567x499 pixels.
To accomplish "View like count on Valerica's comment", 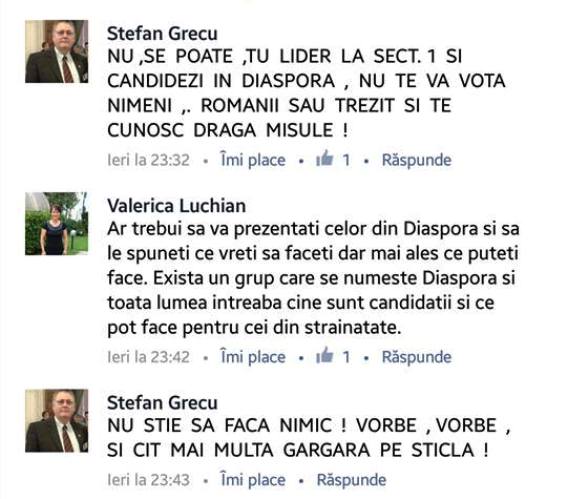I will pyautogui.click(x=346, y=357).
